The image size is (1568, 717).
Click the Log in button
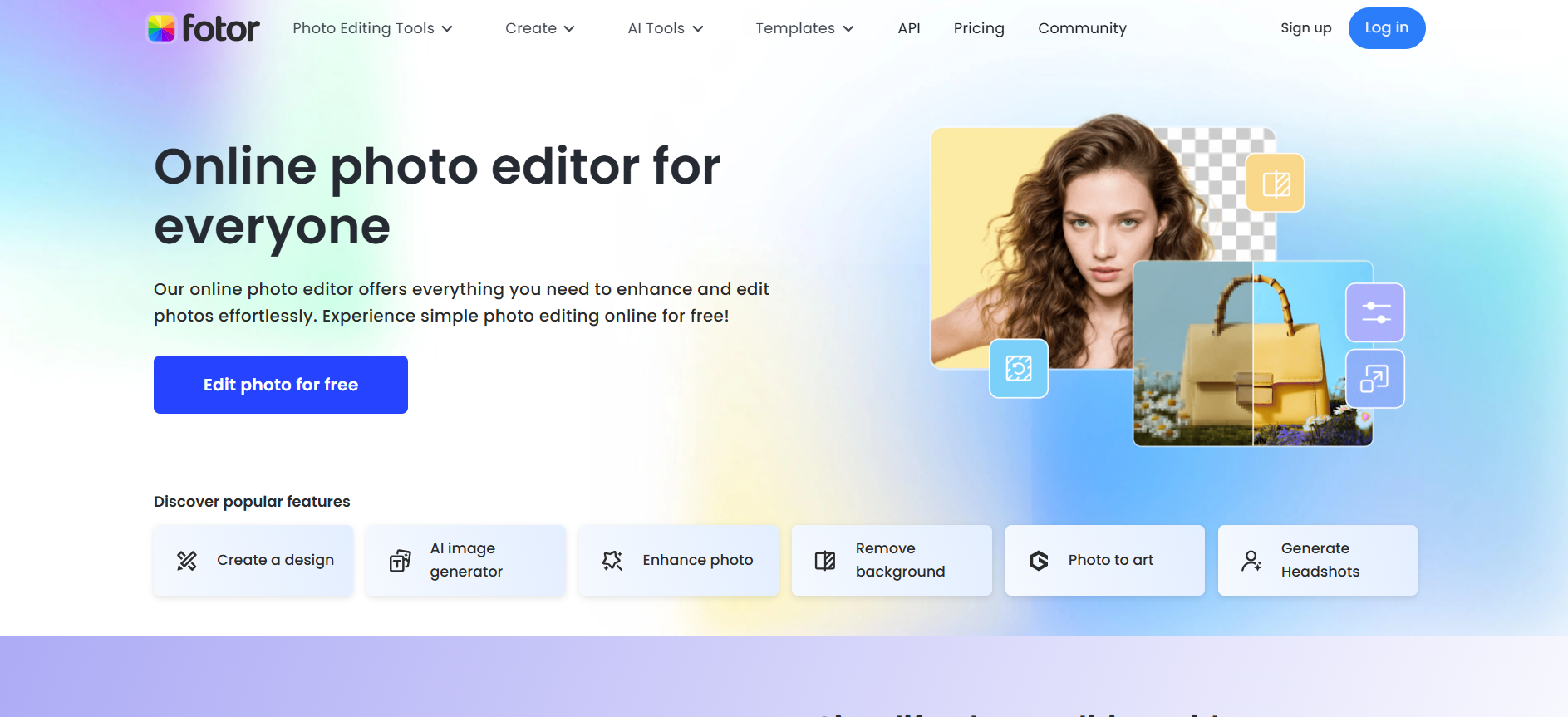tap(1386, 28)
